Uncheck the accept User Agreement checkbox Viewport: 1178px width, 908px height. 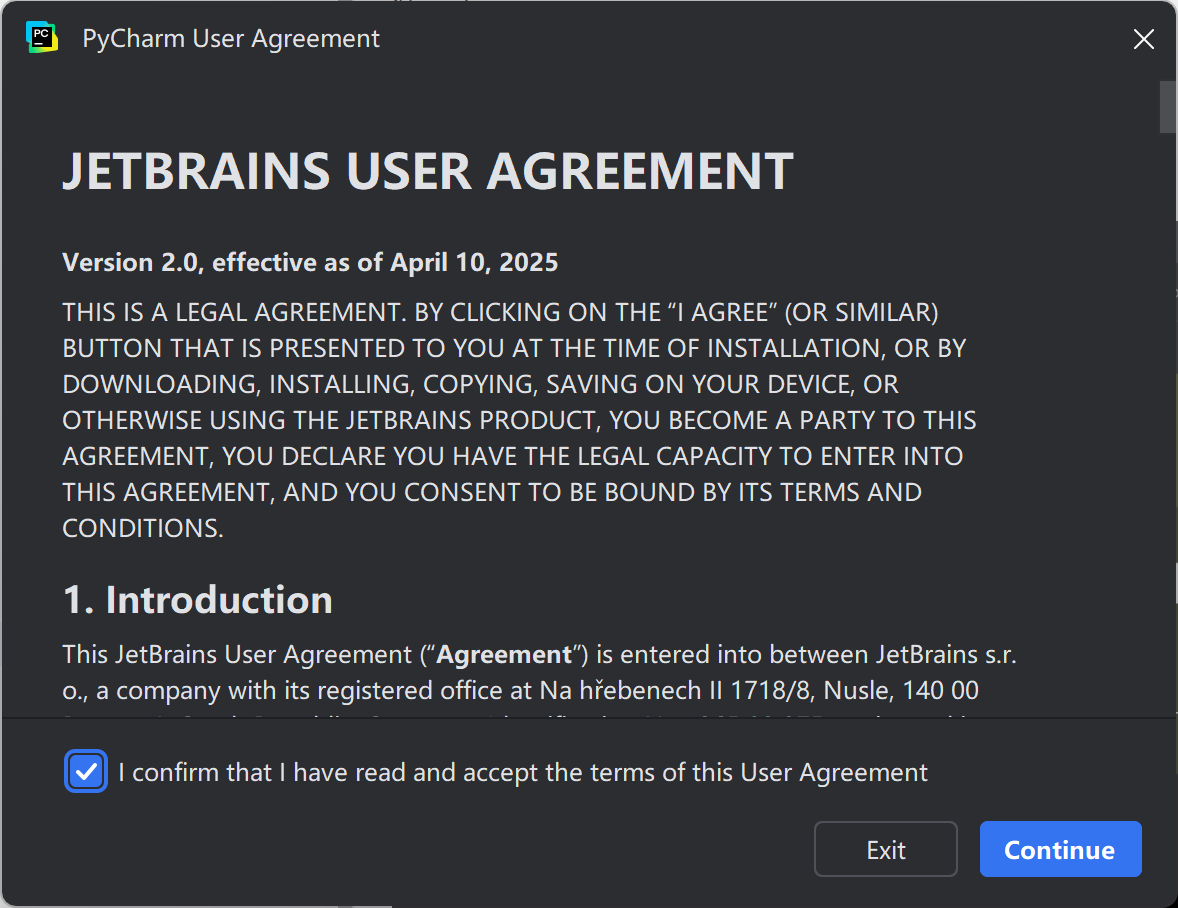(86, 772)
